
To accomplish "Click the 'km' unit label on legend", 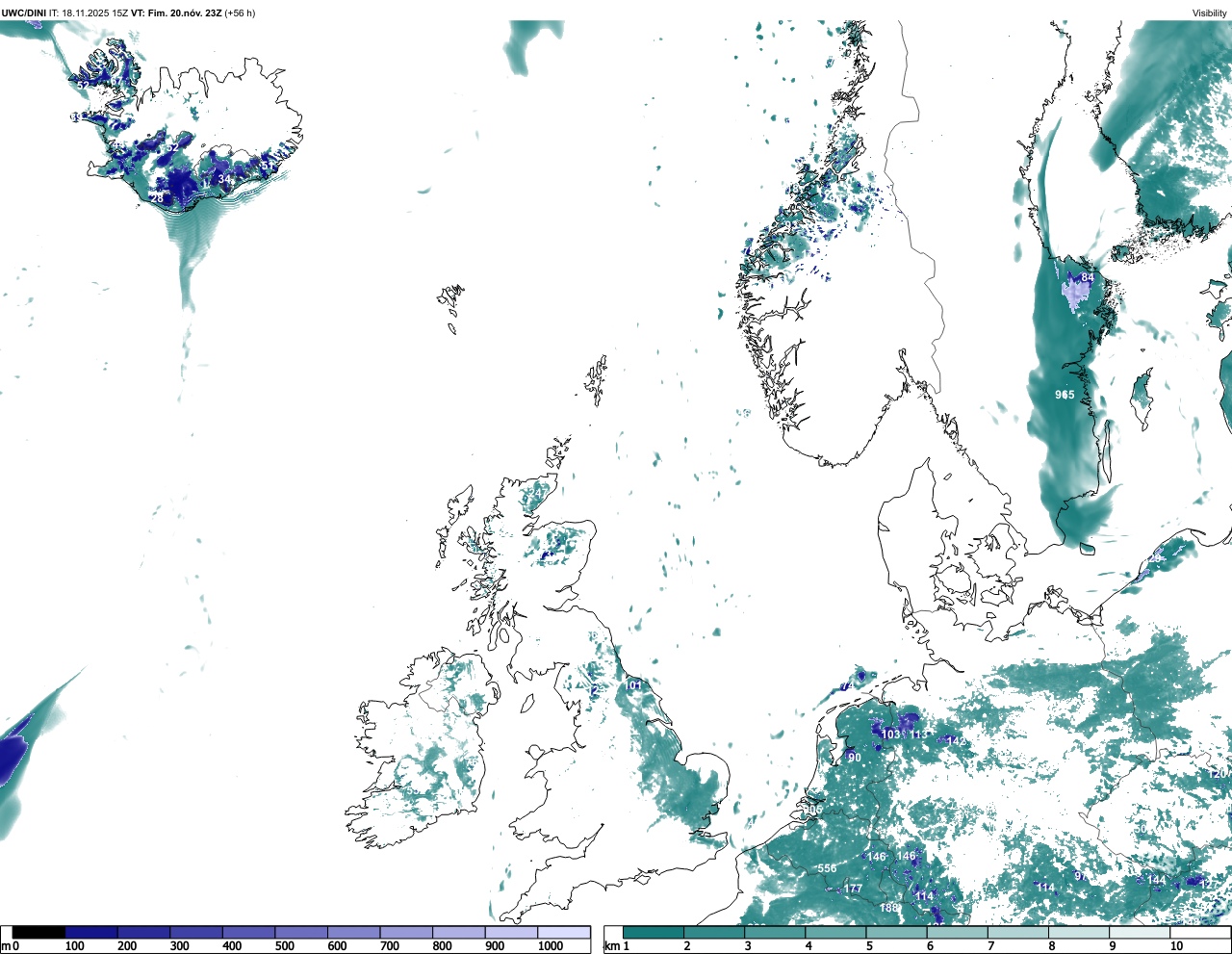I will click(x=611, y=946).
